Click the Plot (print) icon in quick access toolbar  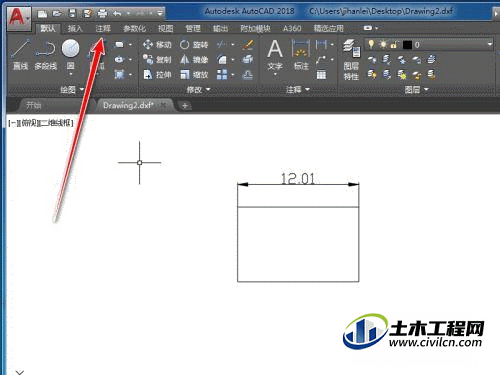pyautogui.click(x=102, y=13)
